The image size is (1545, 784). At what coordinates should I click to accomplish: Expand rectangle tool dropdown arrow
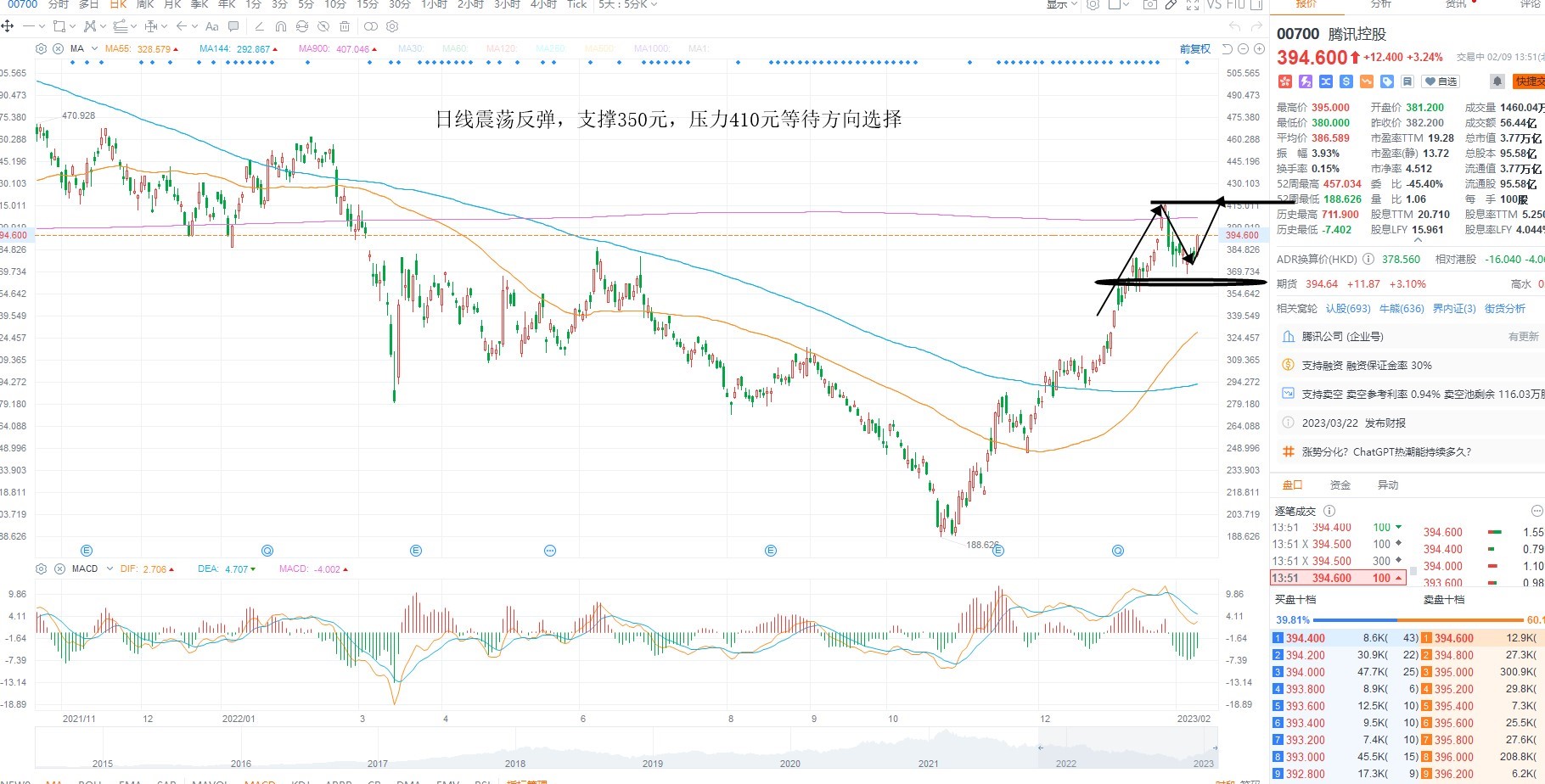click(72, 26)
